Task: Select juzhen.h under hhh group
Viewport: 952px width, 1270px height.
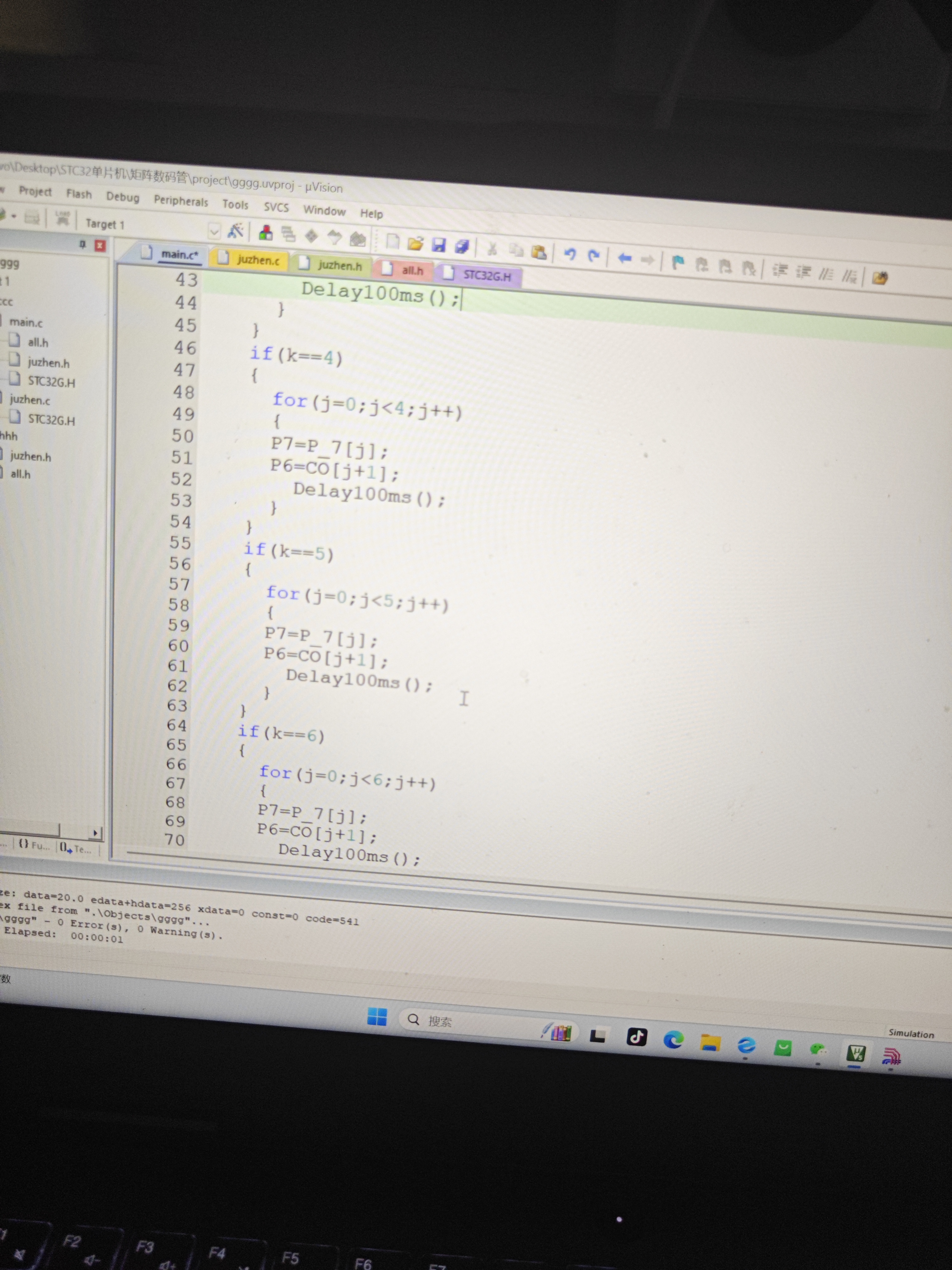Action: click(x=30, y=456)
